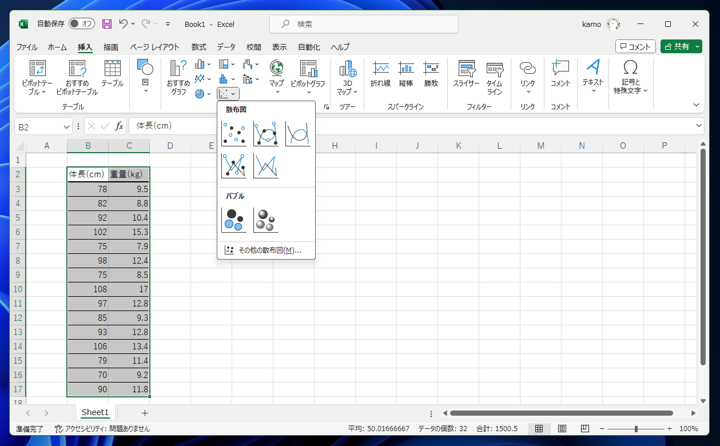Open the combo chart dropdown
This screenshot has height=446, width=720.
[251, 79]
